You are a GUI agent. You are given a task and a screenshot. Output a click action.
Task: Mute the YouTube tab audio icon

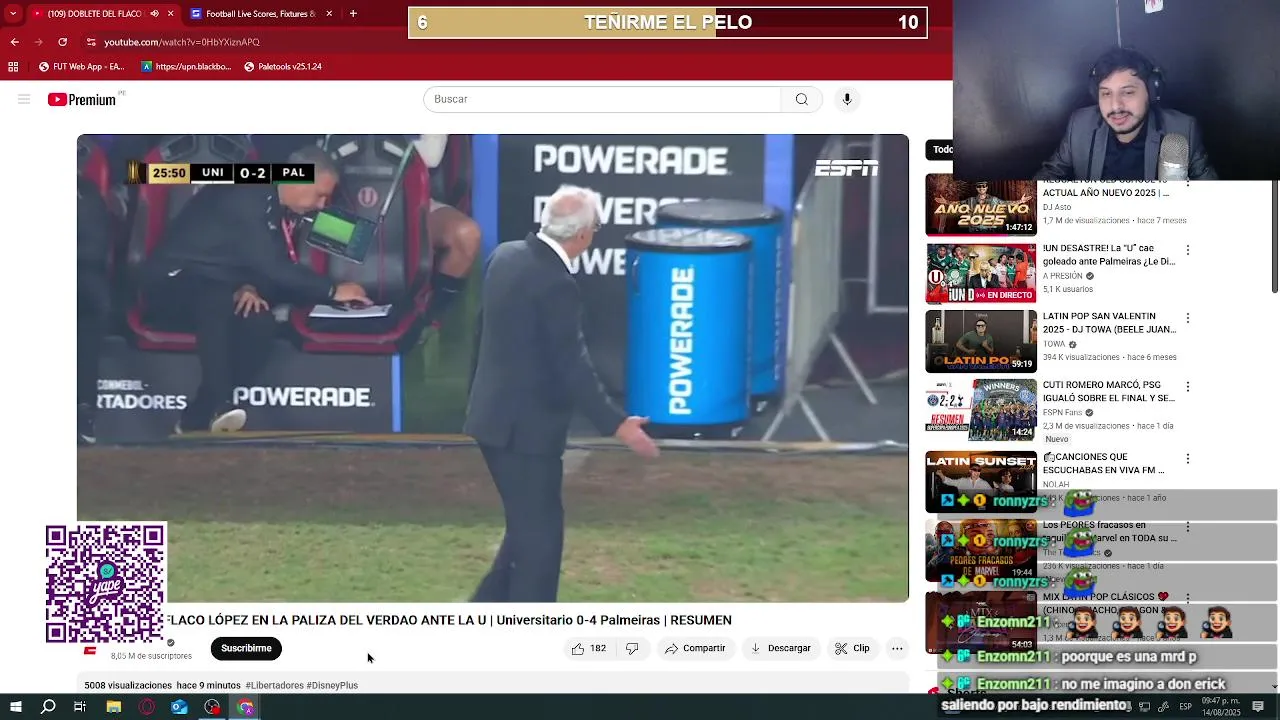[x=154, y=14]
